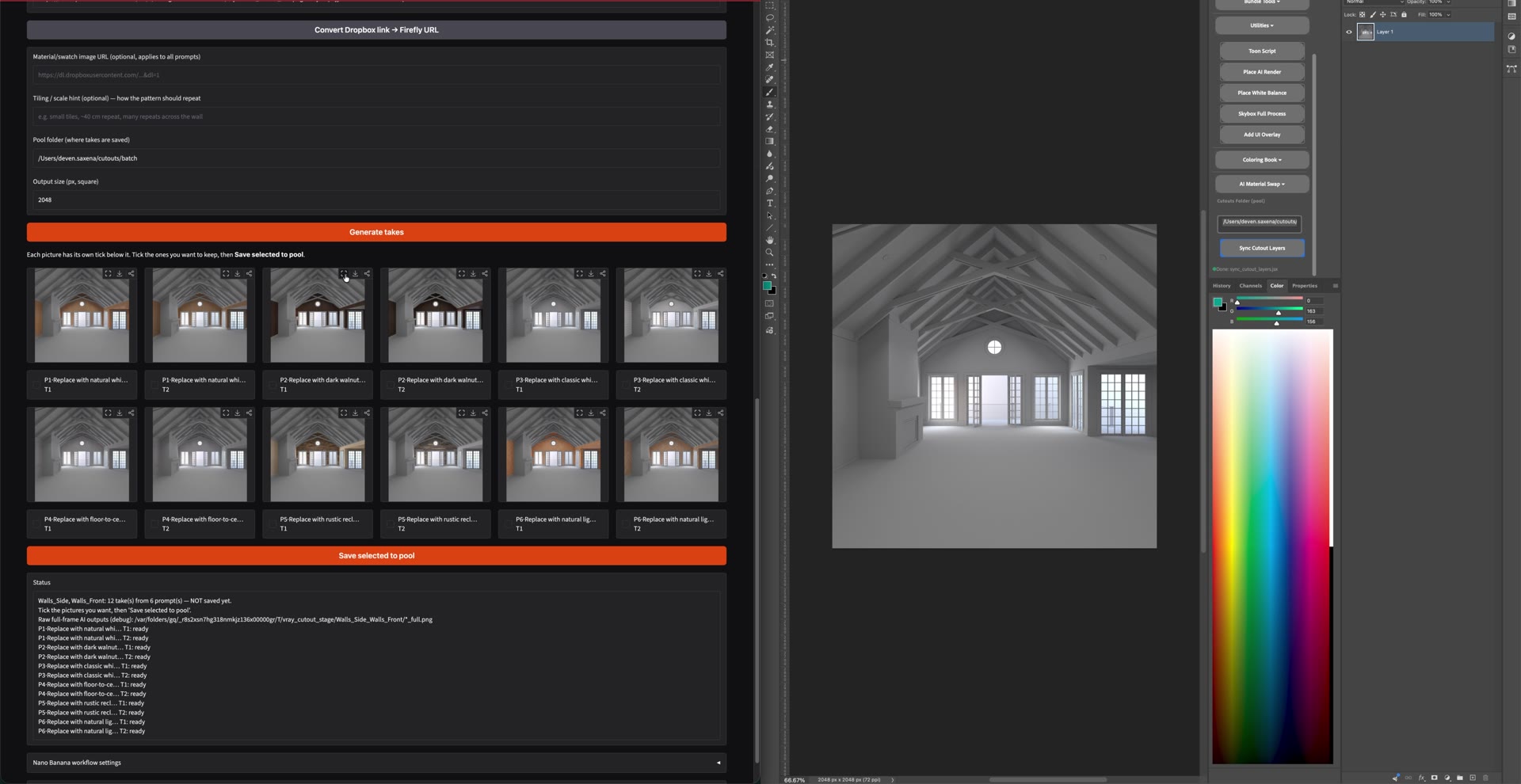The width and height of the screenshot is (1521, 784).
Task: Select the Eraser tool
Action: tap(769, 129)
